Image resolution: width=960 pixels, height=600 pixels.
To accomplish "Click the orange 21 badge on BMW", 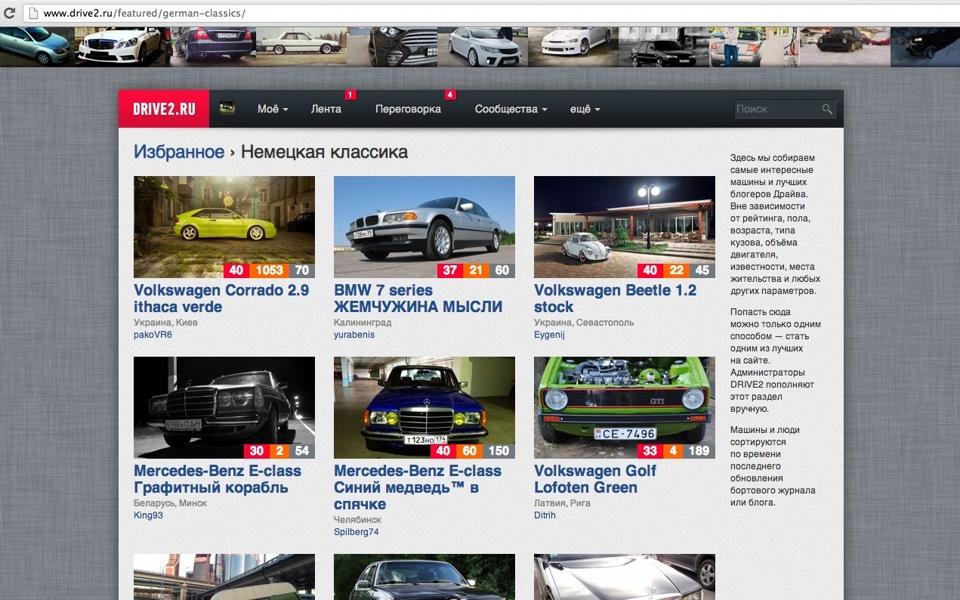I will click(476, 270).
